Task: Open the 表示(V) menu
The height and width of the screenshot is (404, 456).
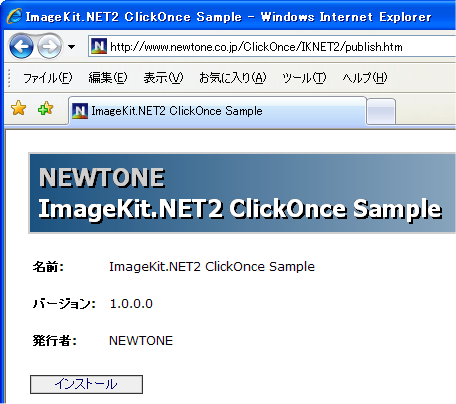Action: (x=163, y=78)
